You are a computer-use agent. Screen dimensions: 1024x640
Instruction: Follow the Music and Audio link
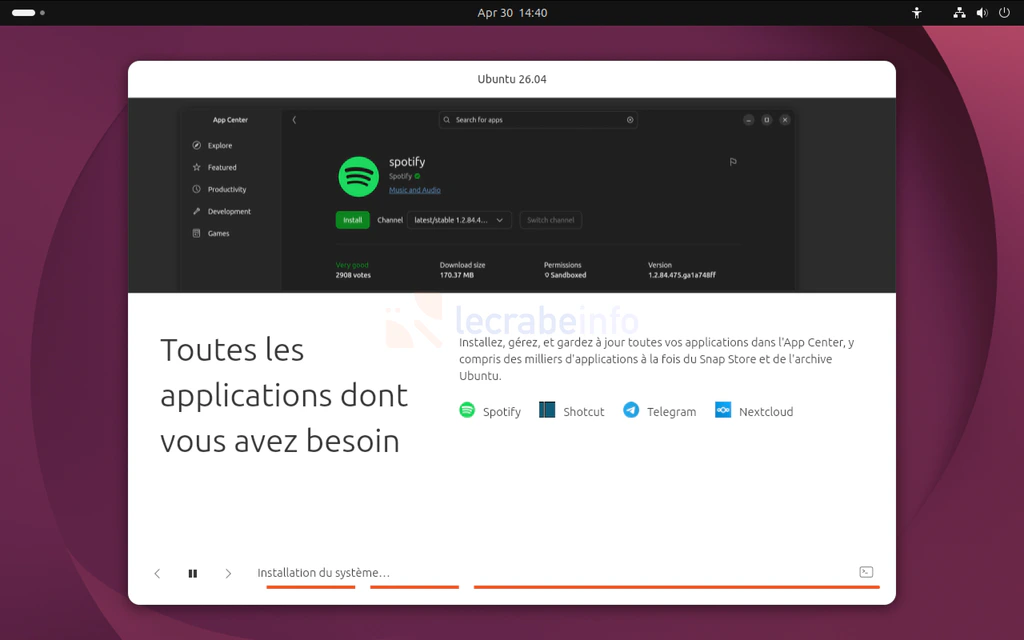tap(414, 190)
